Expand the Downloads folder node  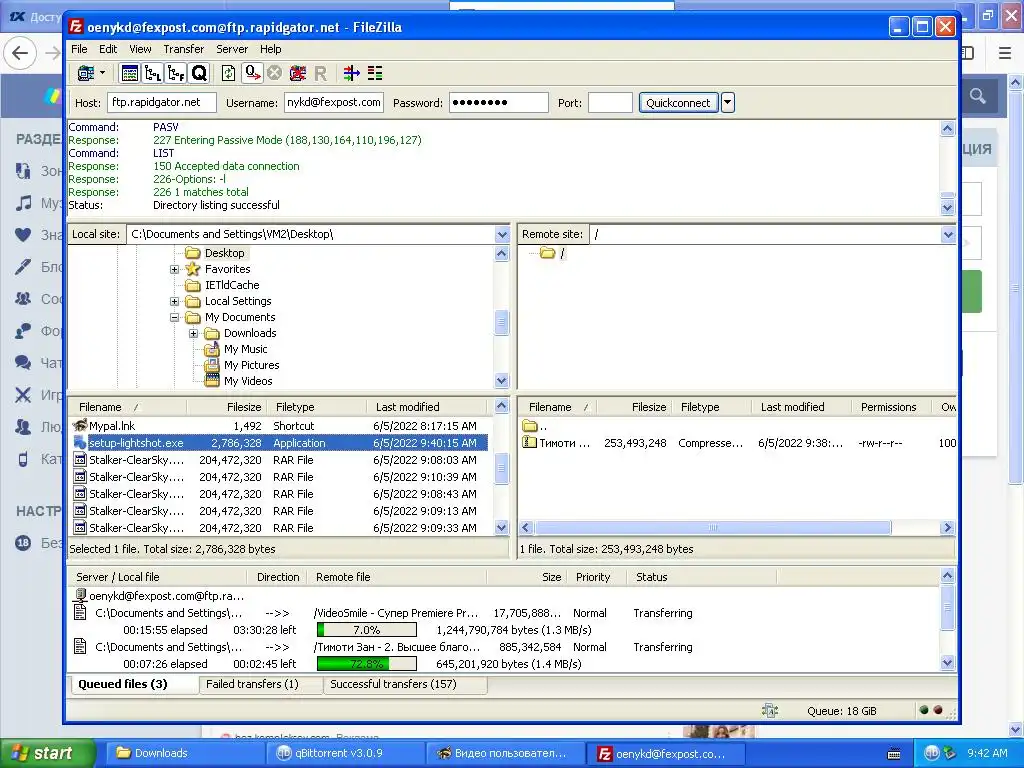coord(193,333)
